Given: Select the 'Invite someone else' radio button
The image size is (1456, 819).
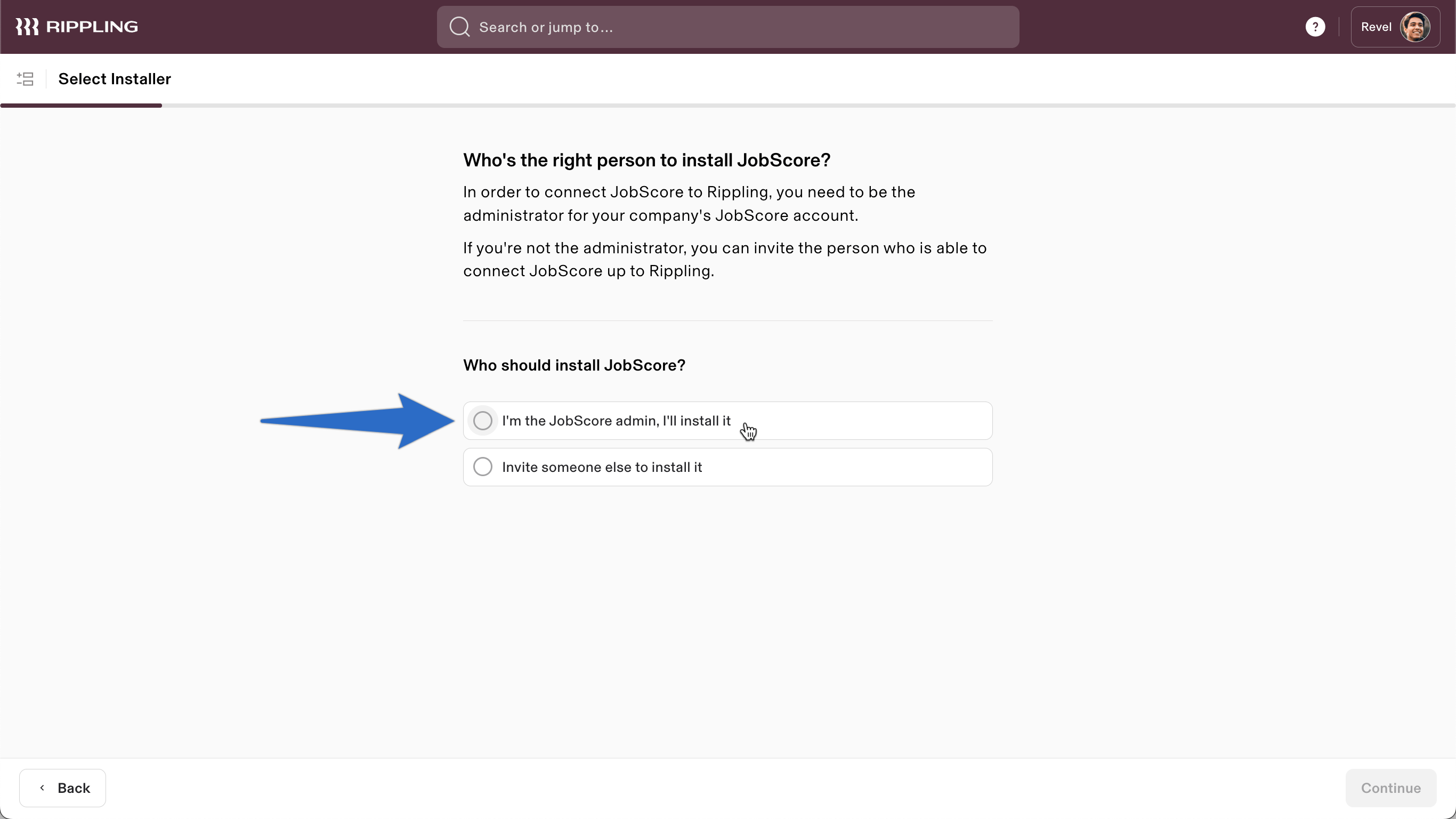Looking at the screenshot, I should pyautogui.click(x=483, y=467).
